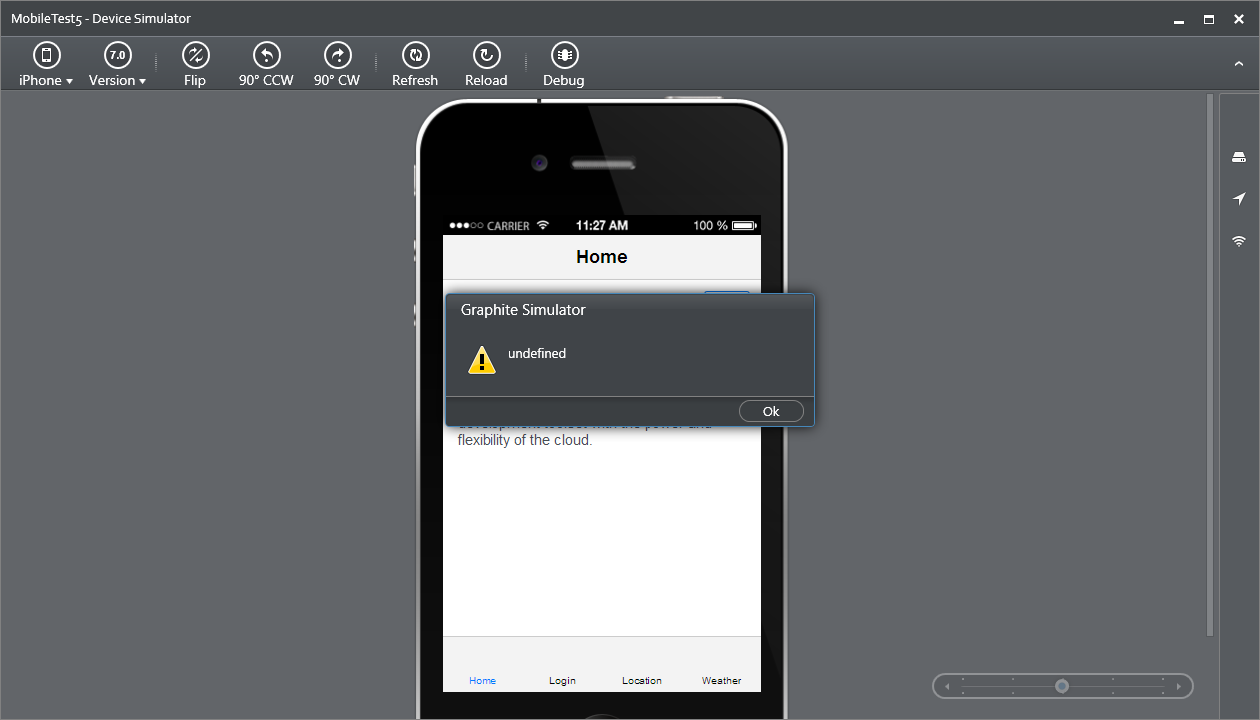
Task: Click the vertical scrollbar of the simulator
Action: (1210, 365)
